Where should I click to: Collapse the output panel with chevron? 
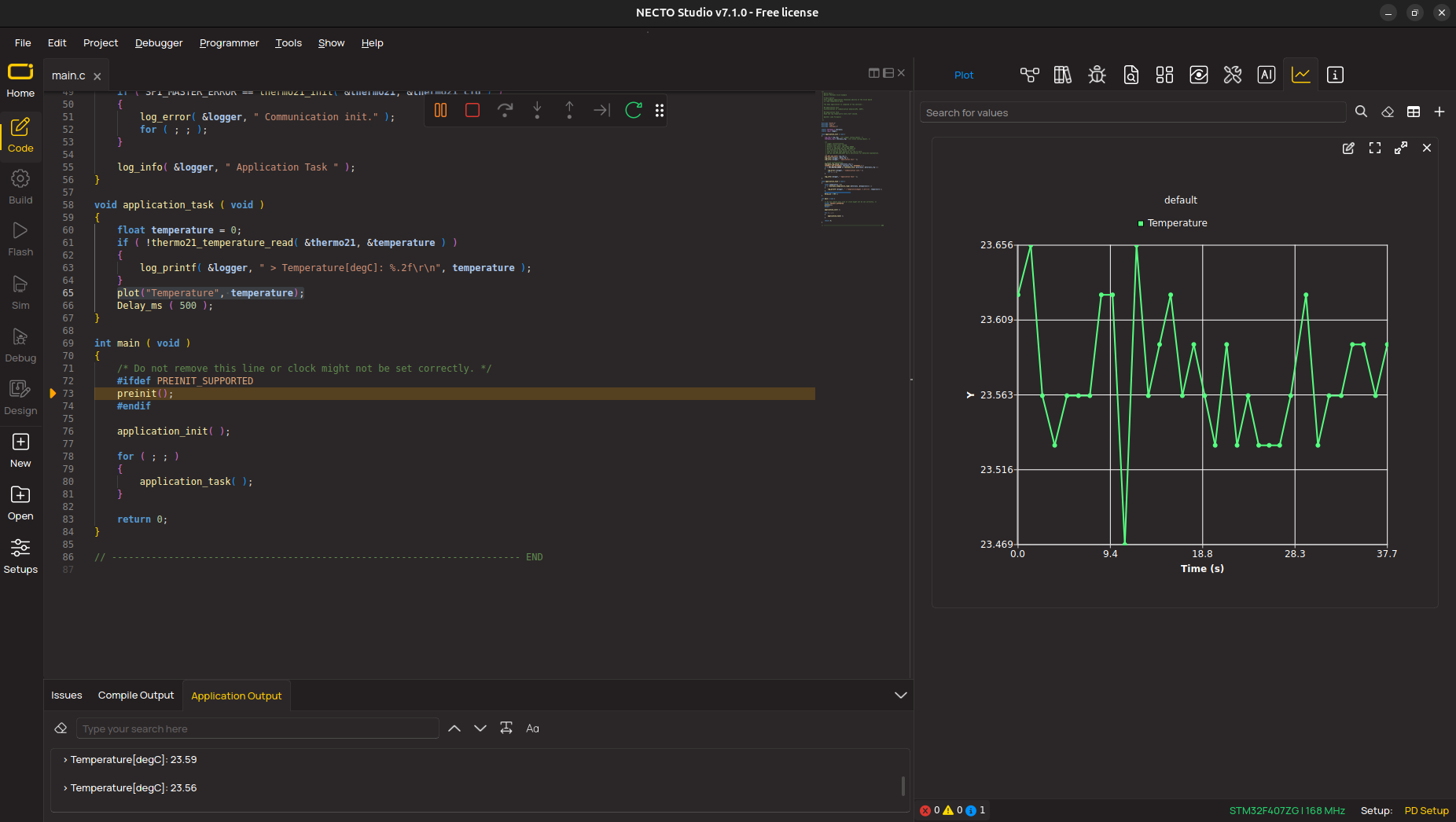(x=901, y=695)
